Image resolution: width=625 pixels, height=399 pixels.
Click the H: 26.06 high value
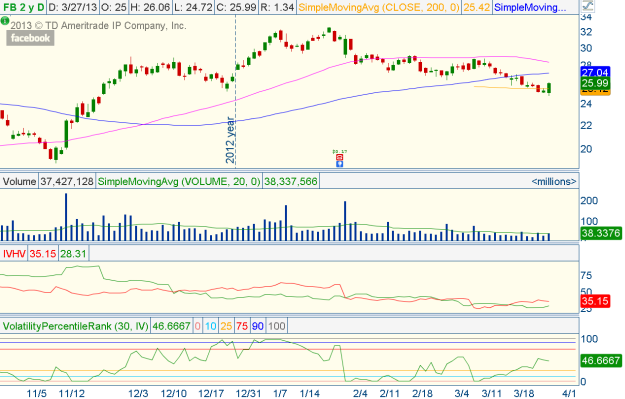(150, 7)
